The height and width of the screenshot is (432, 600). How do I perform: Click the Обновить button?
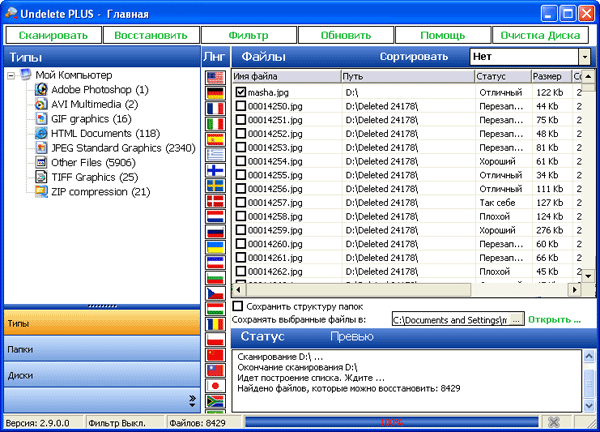point(346,35)
